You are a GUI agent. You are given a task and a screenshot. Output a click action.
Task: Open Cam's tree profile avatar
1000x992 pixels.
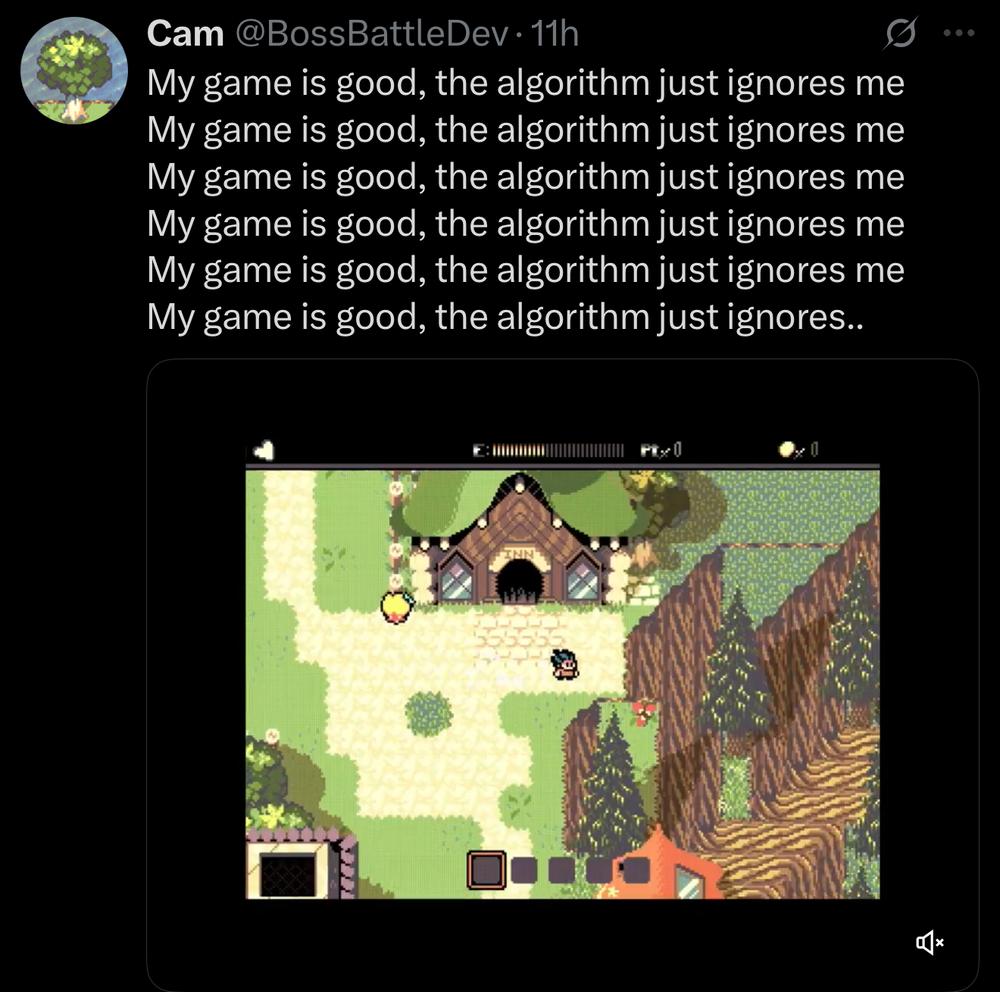74,70
